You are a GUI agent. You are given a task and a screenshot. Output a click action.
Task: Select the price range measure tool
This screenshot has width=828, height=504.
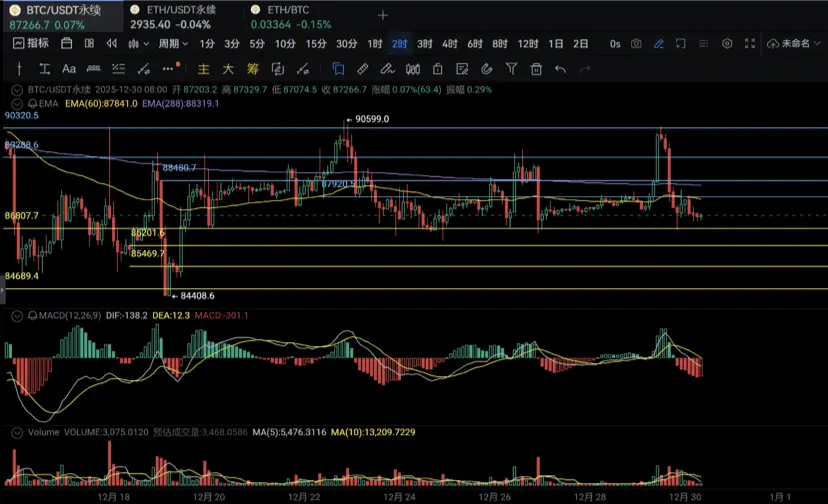44,69
